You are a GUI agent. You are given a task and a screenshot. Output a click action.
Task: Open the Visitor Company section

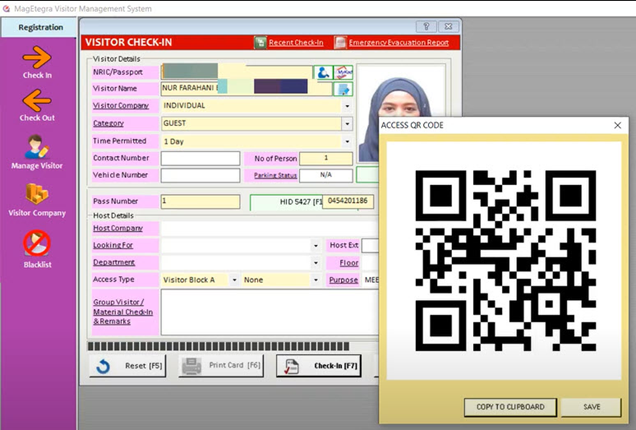coord(37,198)
